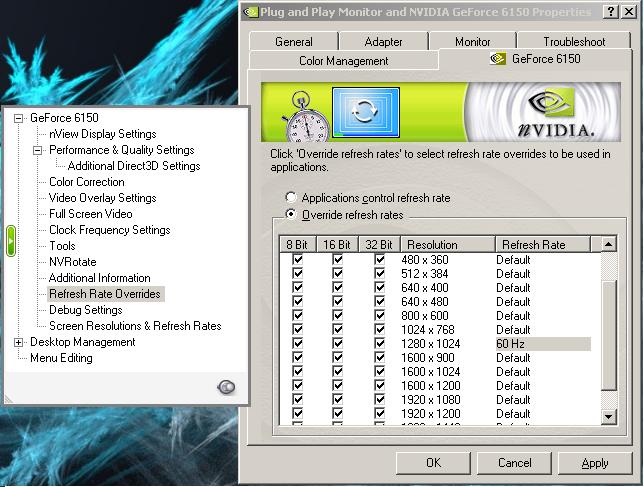
Task: Click the NVIDIA icon on GeForce 6150 tab
Action: click(498, 59)
